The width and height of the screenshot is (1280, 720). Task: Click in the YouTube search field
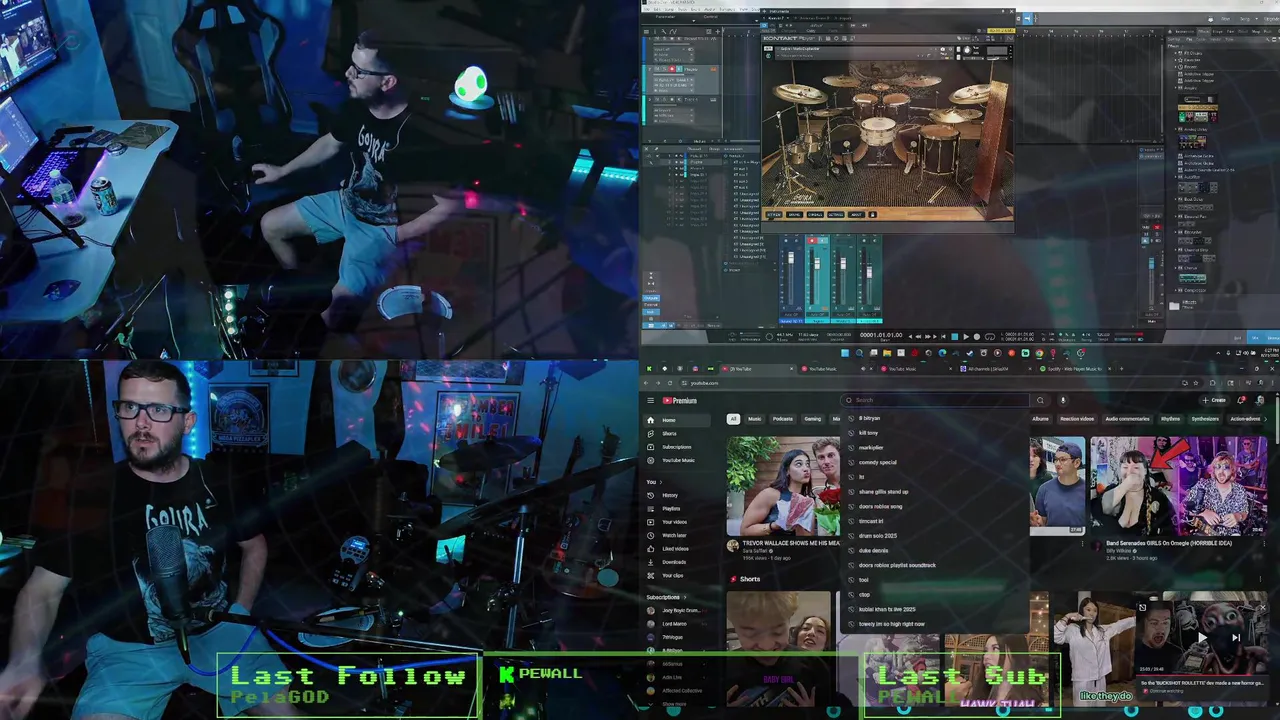click(x=935, y=400)
